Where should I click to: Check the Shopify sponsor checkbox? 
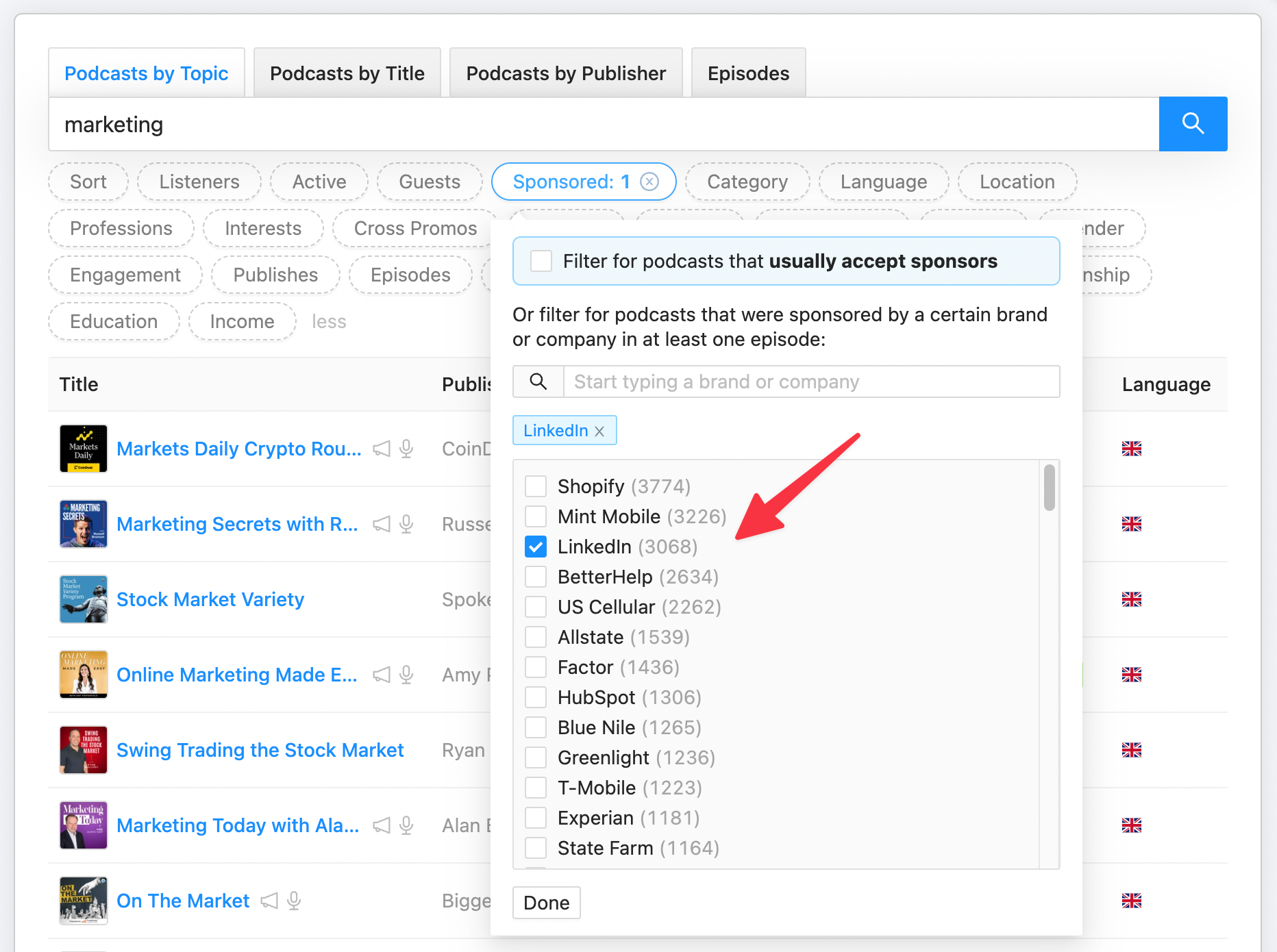click(536, 486)
